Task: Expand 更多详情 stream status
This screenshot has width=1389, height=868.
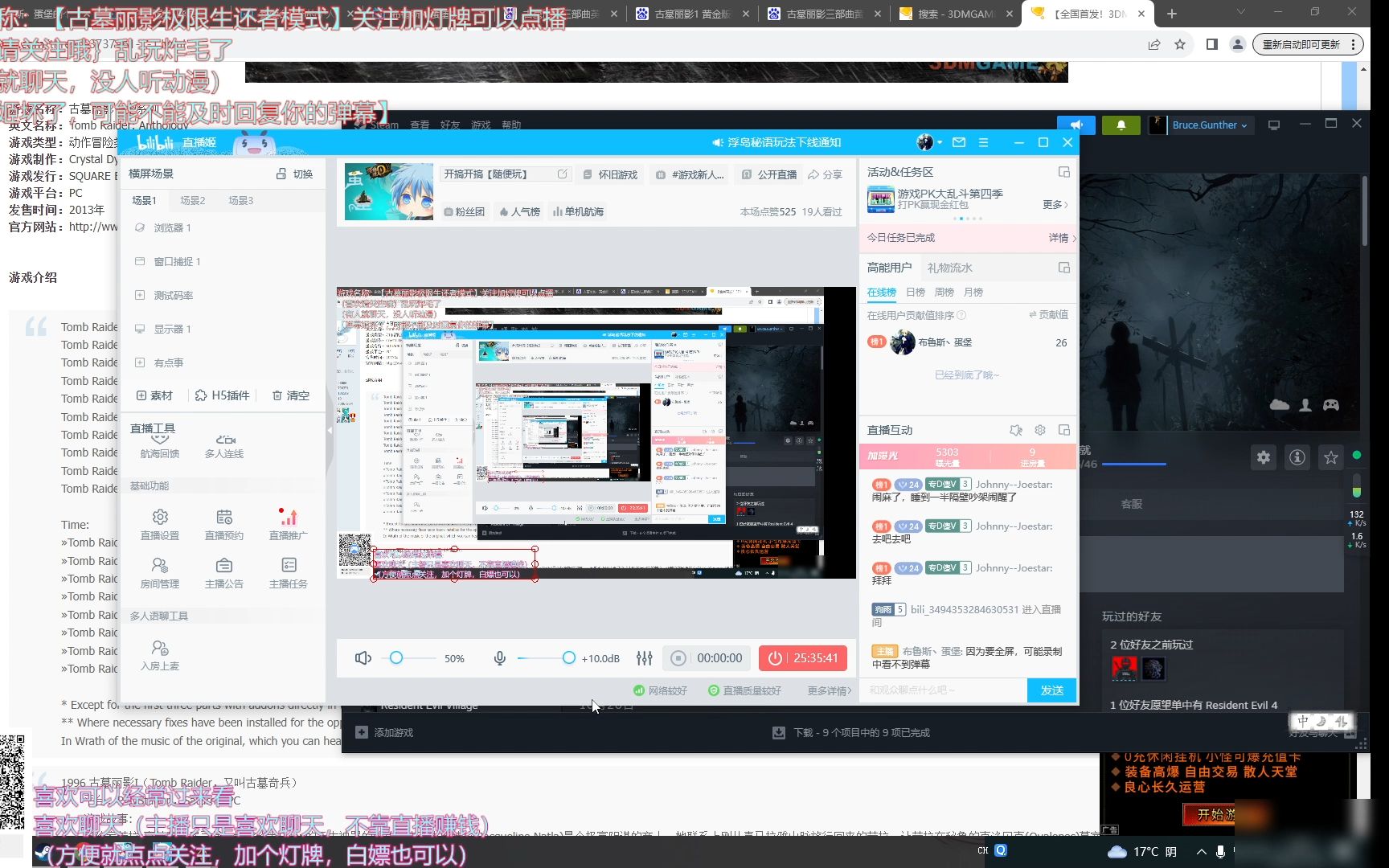Action: [830, 690]
